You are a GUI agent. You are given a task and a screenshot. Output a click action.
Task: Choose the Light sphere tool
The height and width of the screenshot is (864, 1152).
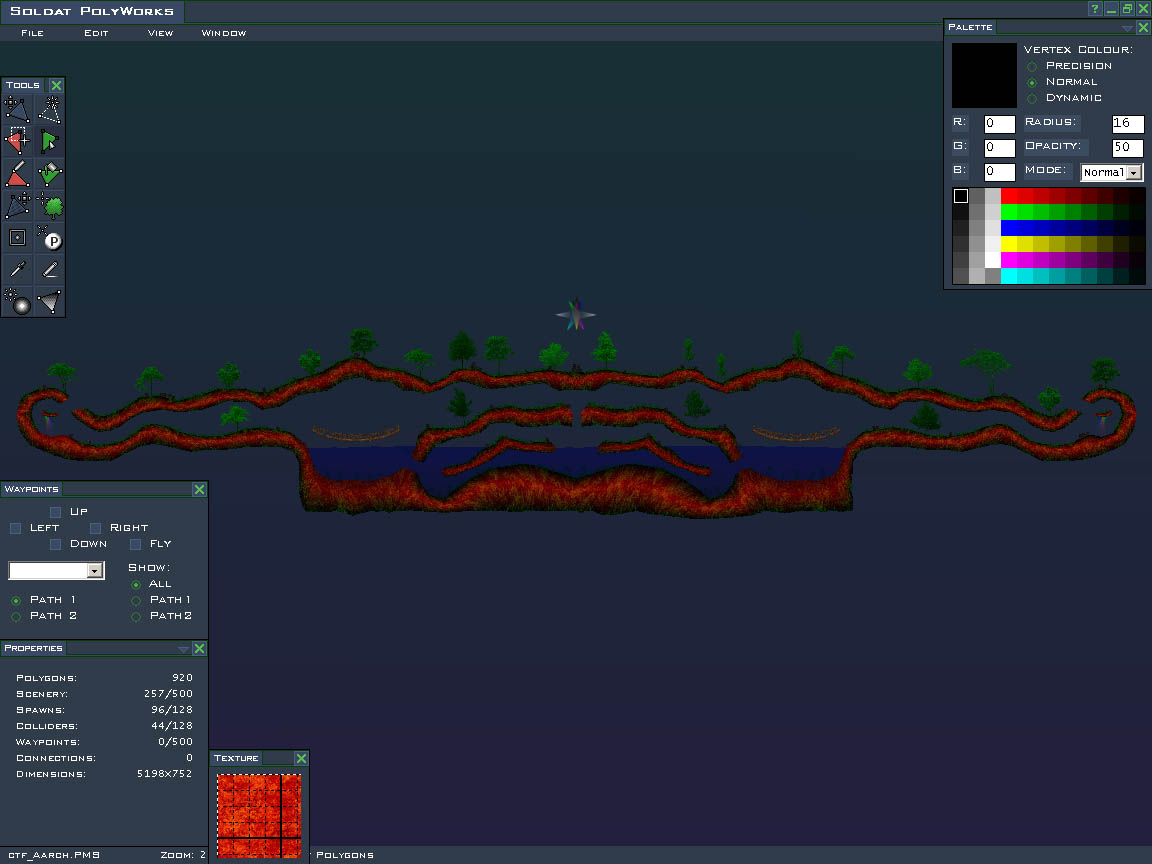click(17, 301)
